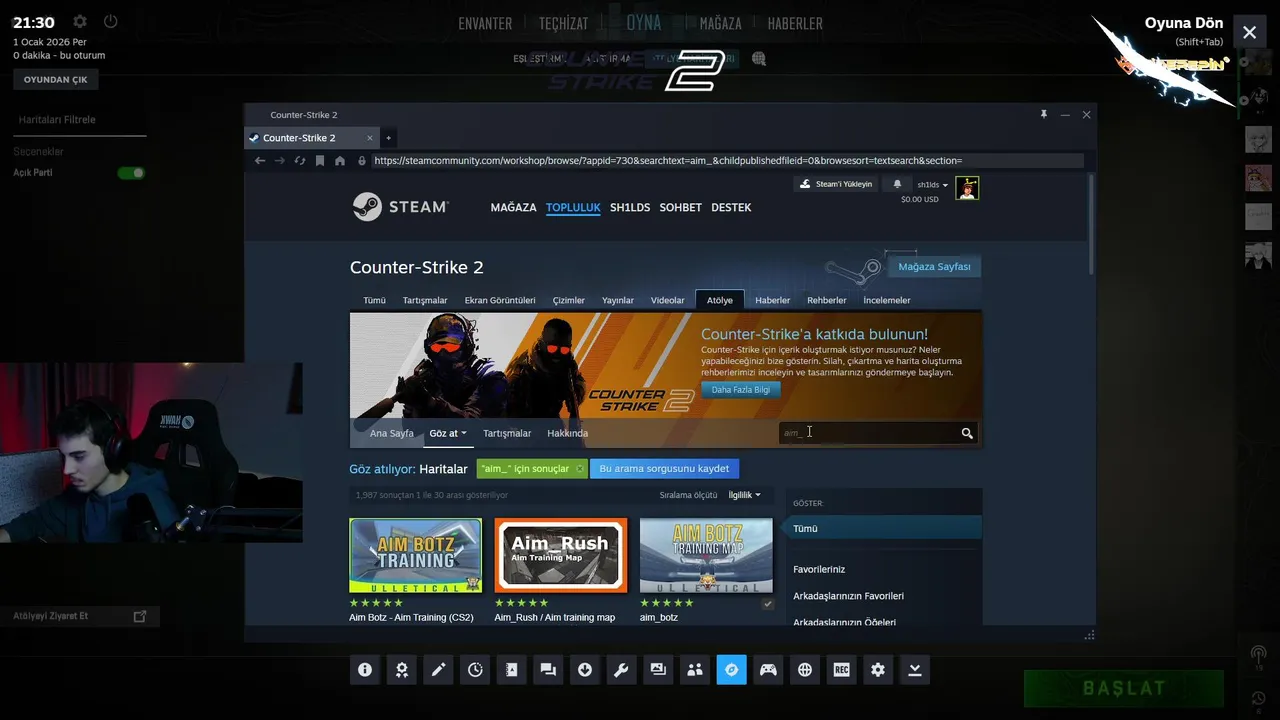Click the OYUNDAN ÇIK button

click(56, 79)
